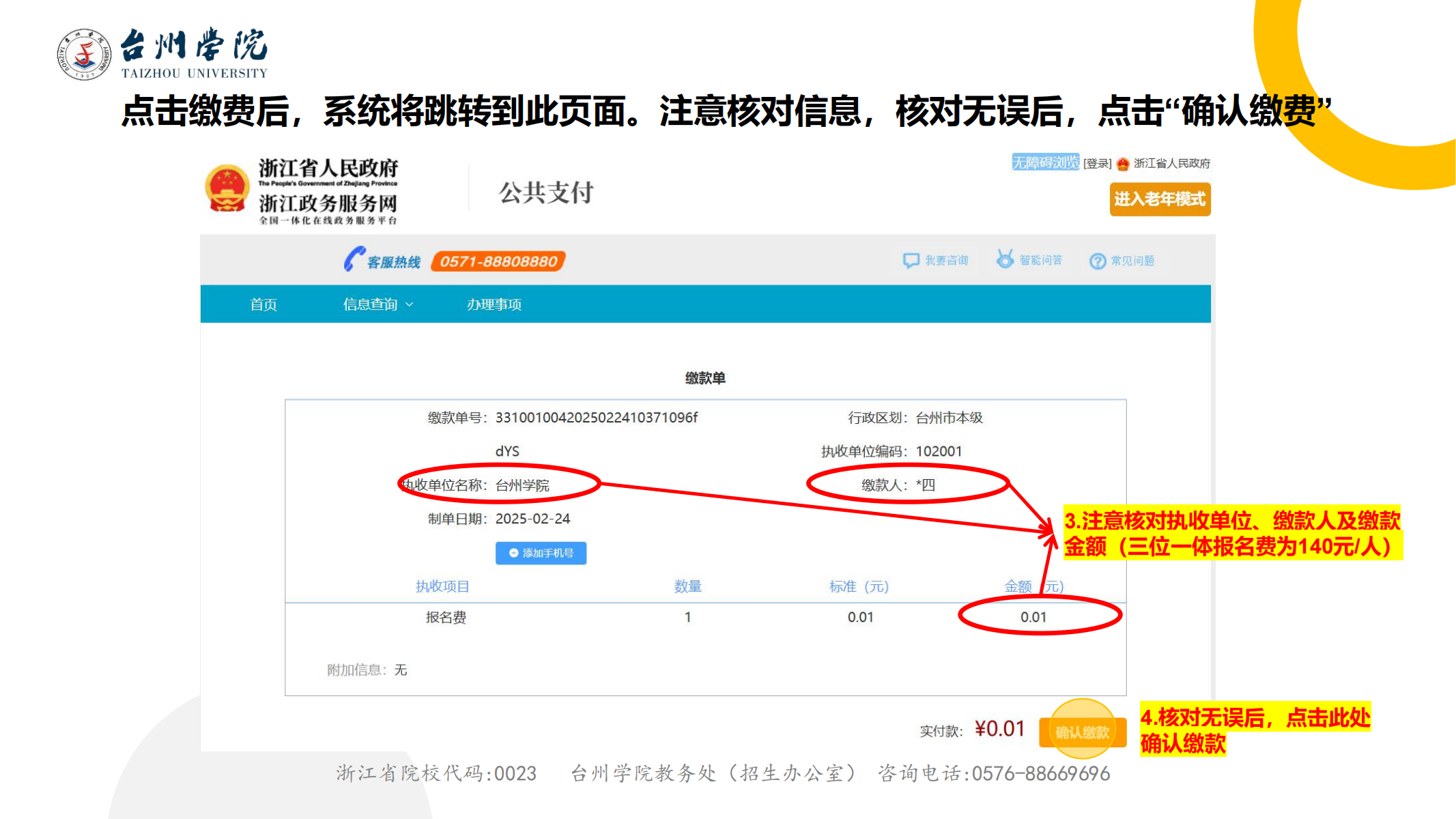The image size is (1456, 819).
Task: Switch to 进入老年模式 elderly mode
Action: tap(1160, 199)
